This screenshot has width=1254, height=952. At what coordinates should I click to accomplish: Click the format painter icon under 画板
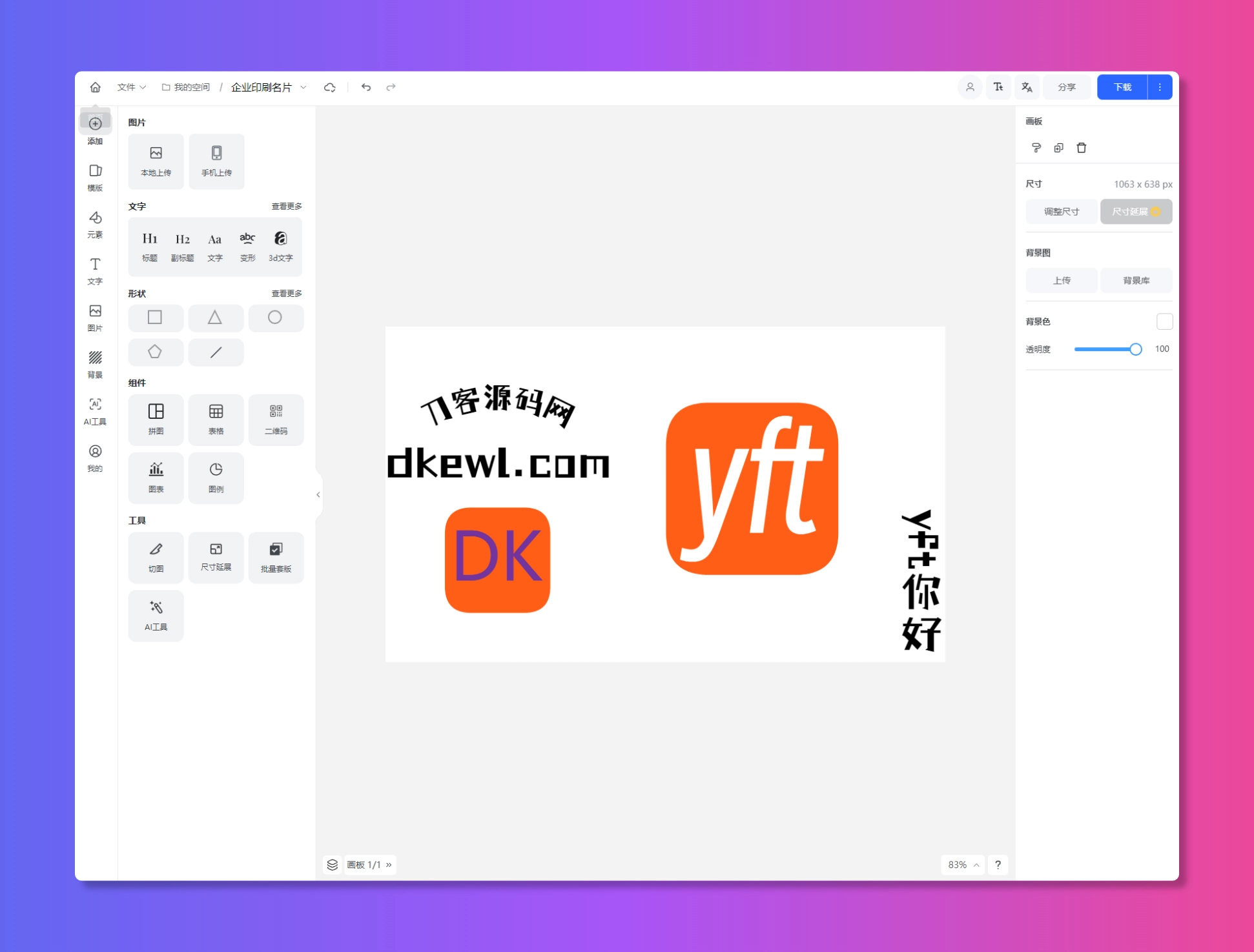(1036, 148)
